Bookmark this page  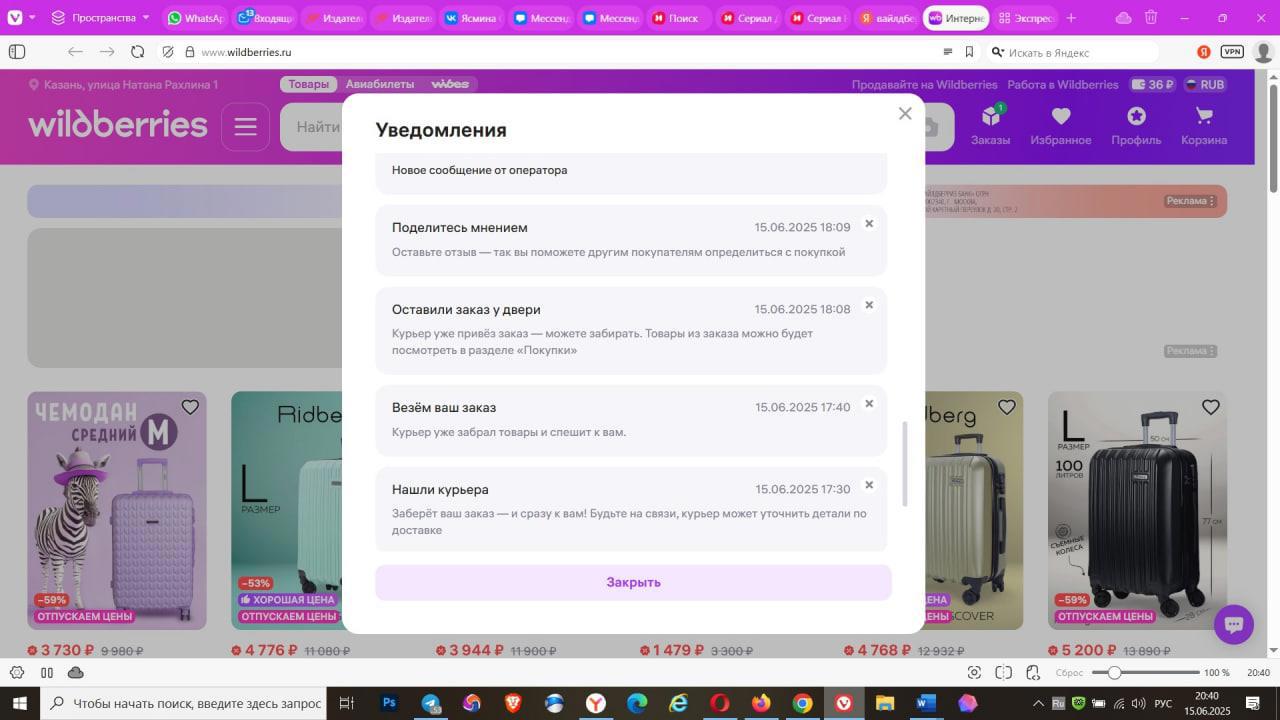pos(969,52)
